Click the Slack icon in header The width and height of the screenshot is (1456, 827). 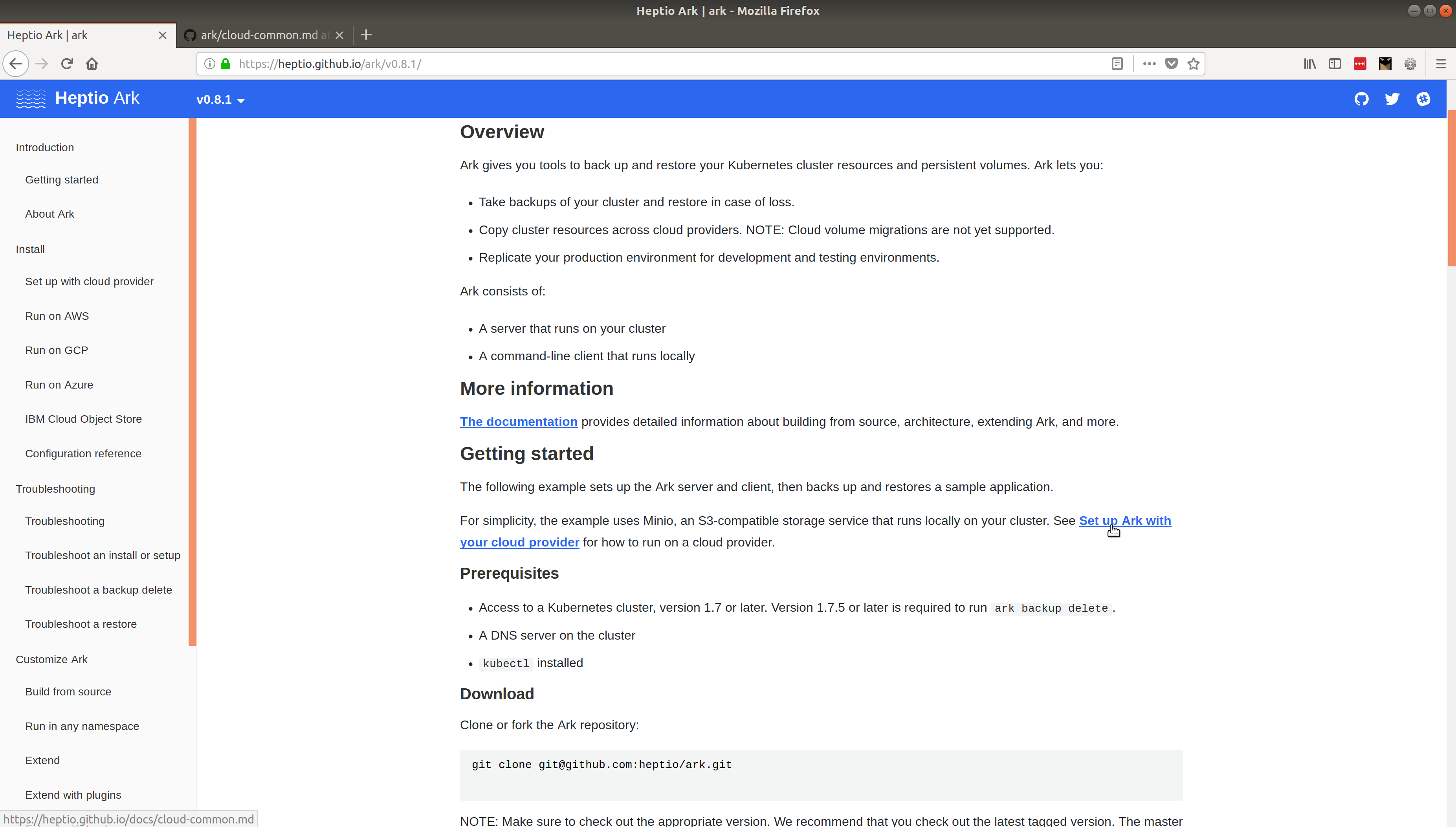(x=1423, y=99)
